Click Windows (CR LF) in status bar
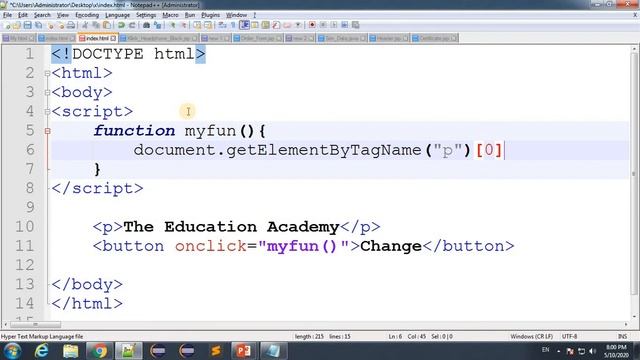 (x=531, y=336)
